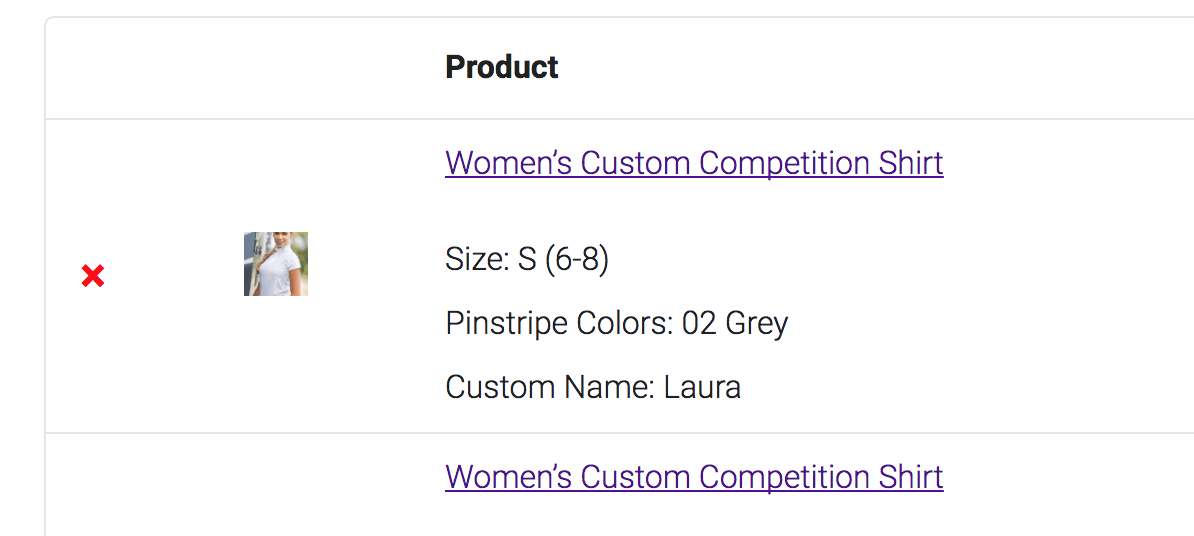Viewport: 1194px width, 536px height.
Task: Delete the cart item with Custom Name Laura
Action: (x=93, y=277)
